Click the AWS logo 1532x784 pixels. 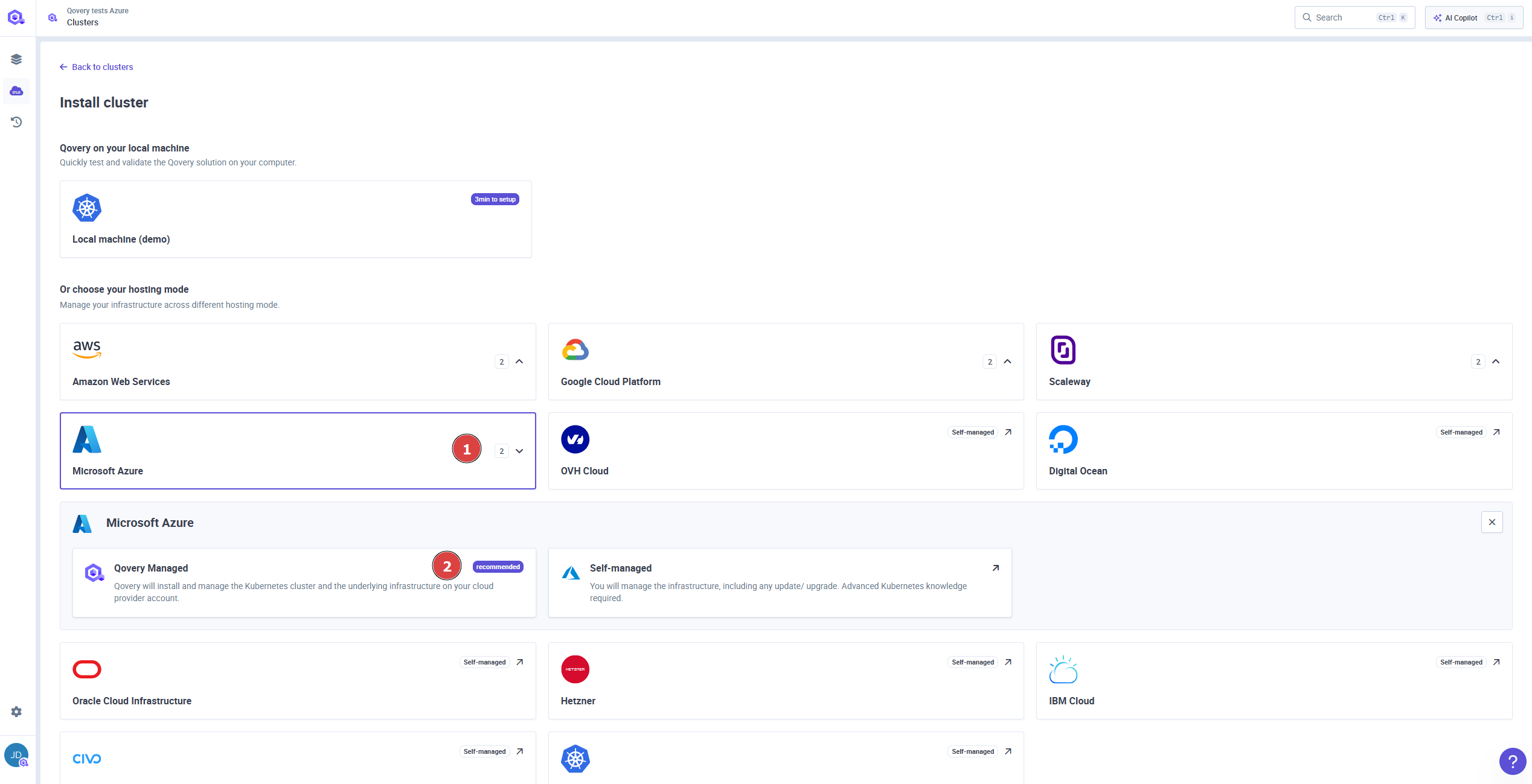pos(87,349)
